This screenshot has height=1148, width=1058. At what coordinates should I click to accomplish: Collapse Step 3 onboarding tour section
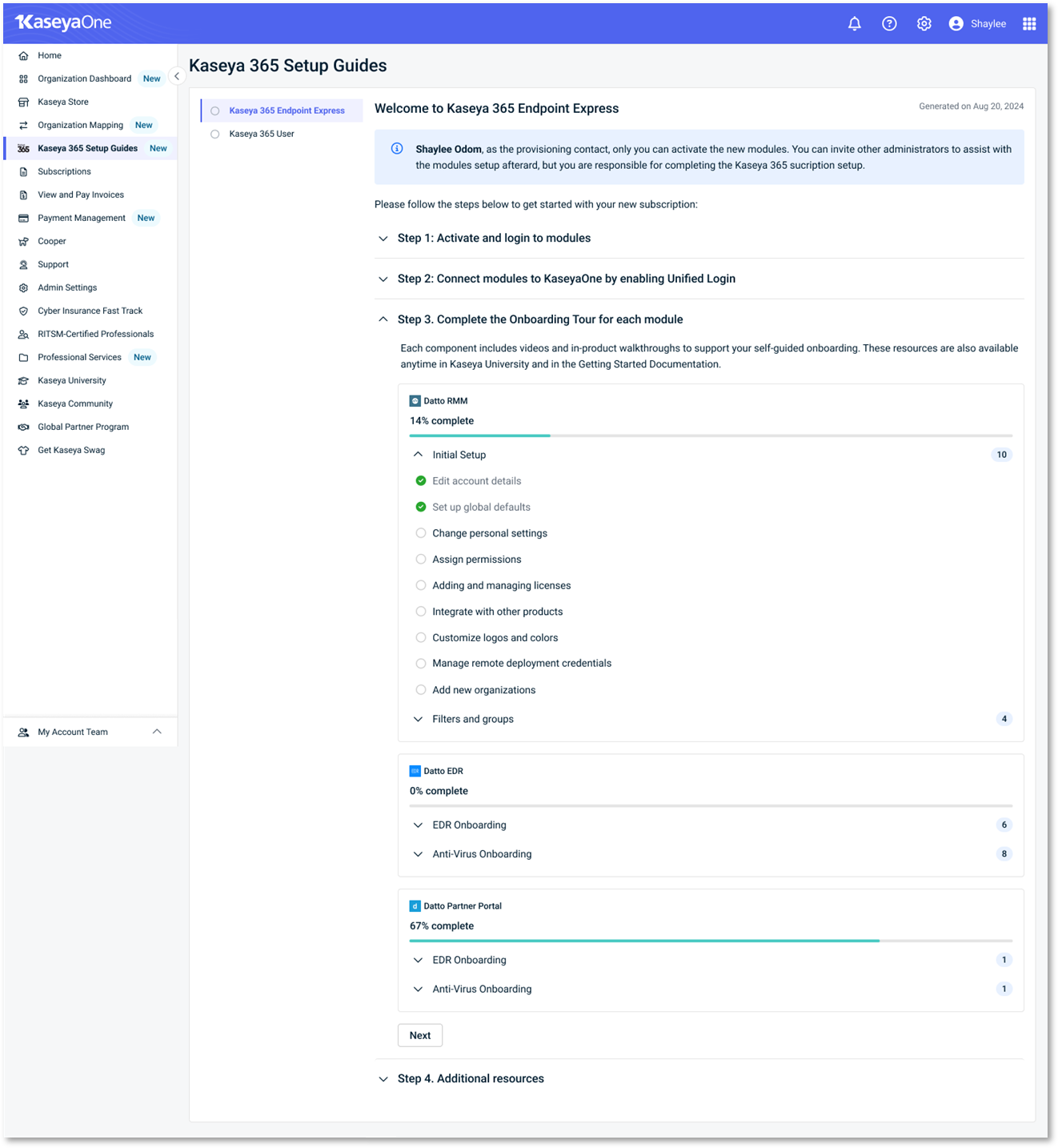(x=383, y=318)
